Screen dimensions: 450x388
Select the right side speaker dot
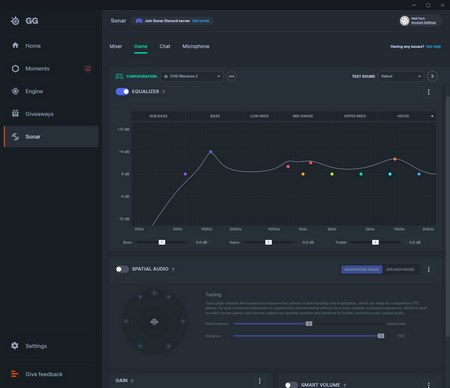[182, 322]
